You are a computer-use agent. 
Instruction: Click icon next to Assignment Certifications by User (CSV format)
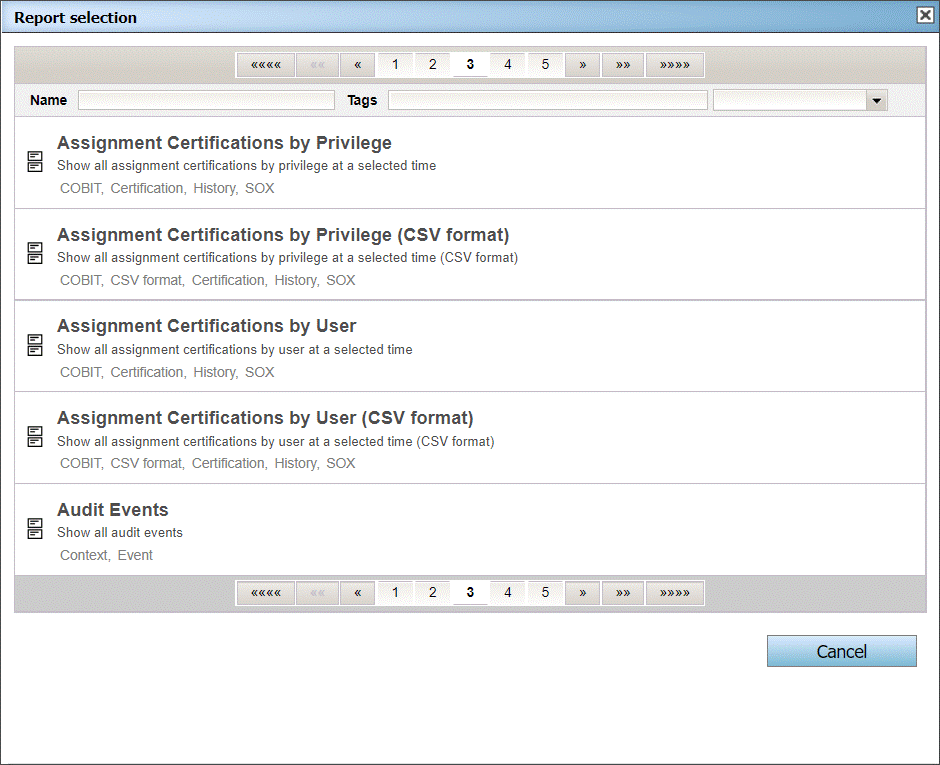click(x=35, y=436)
